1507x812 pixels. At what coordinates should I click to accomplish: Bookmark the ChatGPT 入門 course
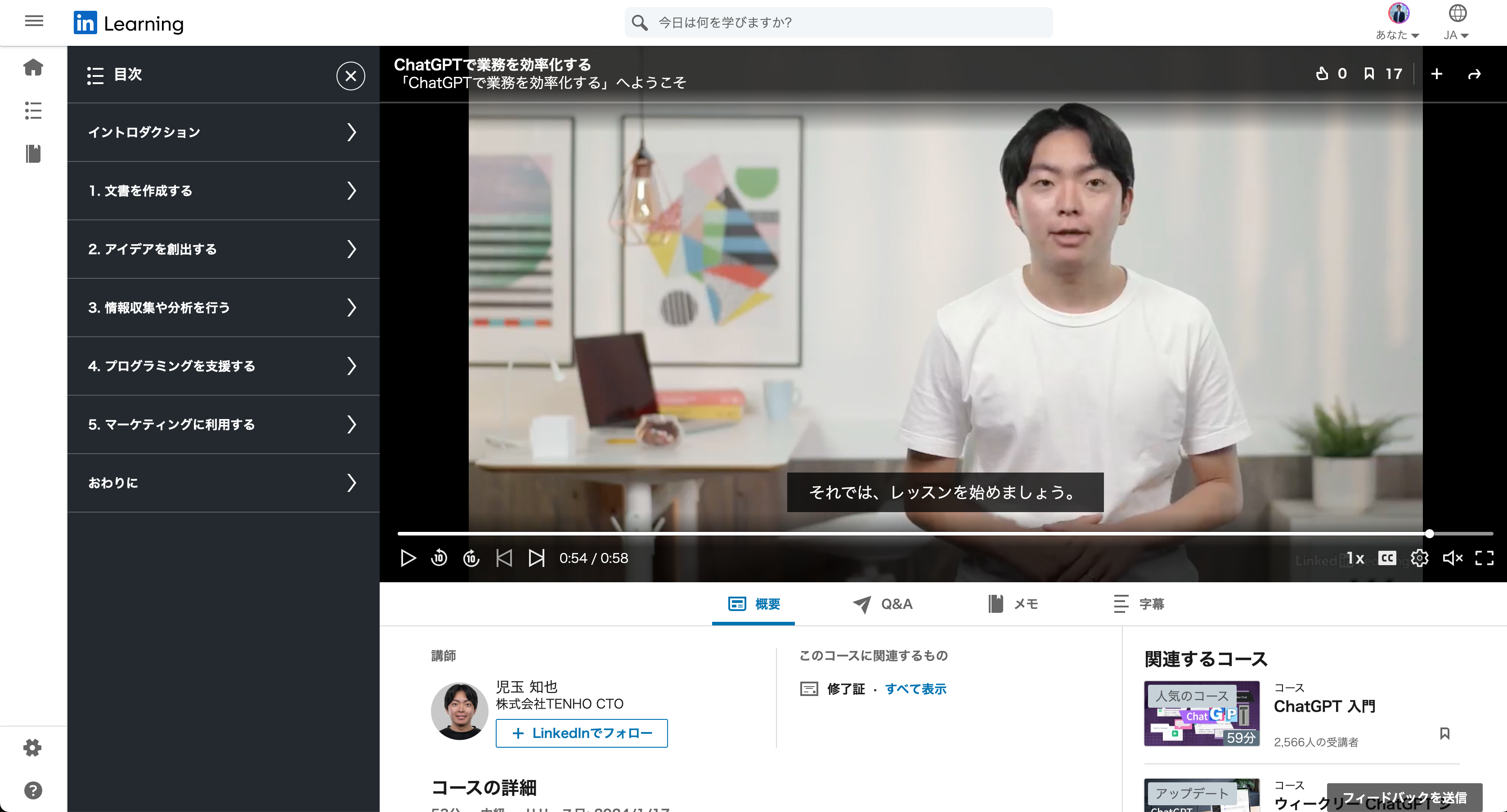coord(1444,733)
